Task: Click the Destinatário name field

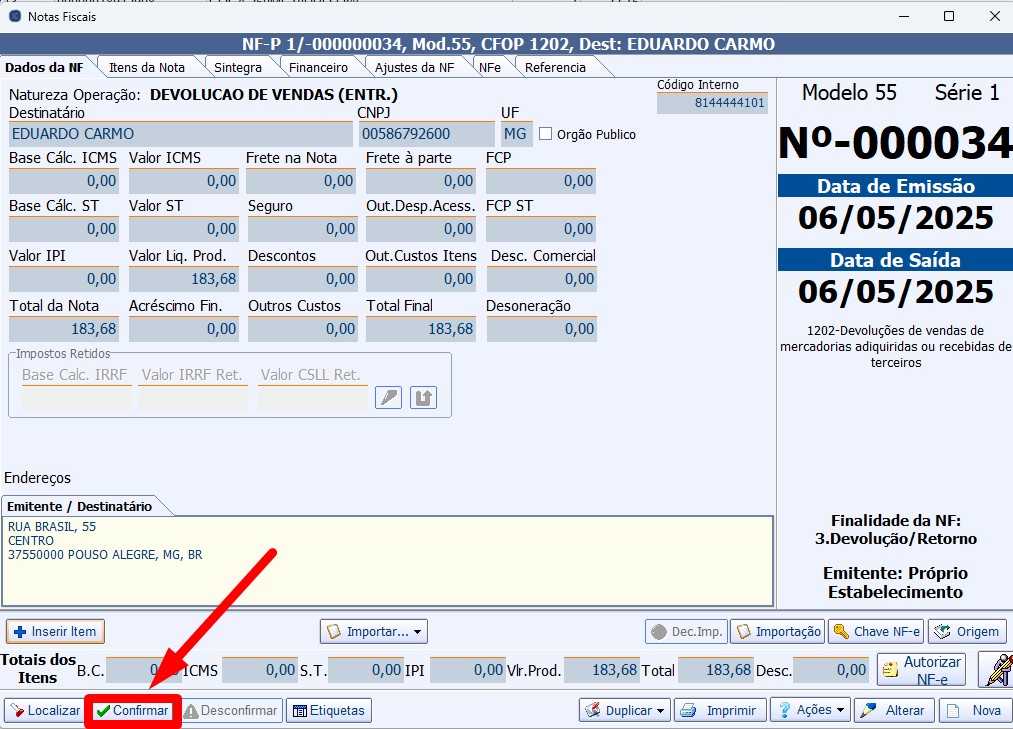Action: click(180, 134)
